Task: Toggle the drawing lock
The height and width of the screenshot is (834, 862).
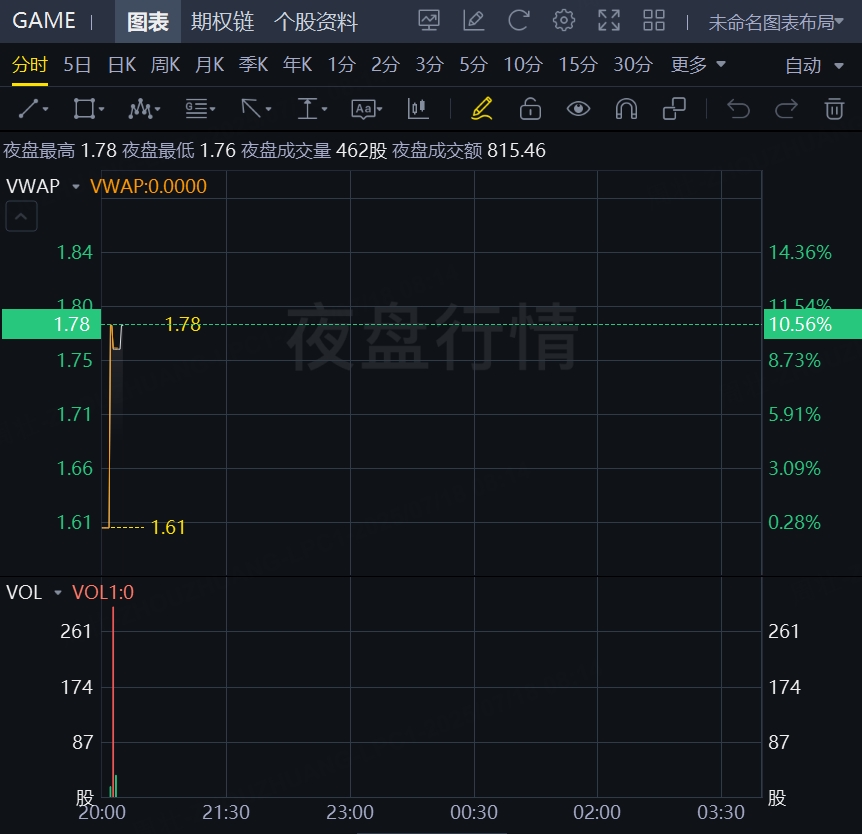Action: click(x=530, y=108)
